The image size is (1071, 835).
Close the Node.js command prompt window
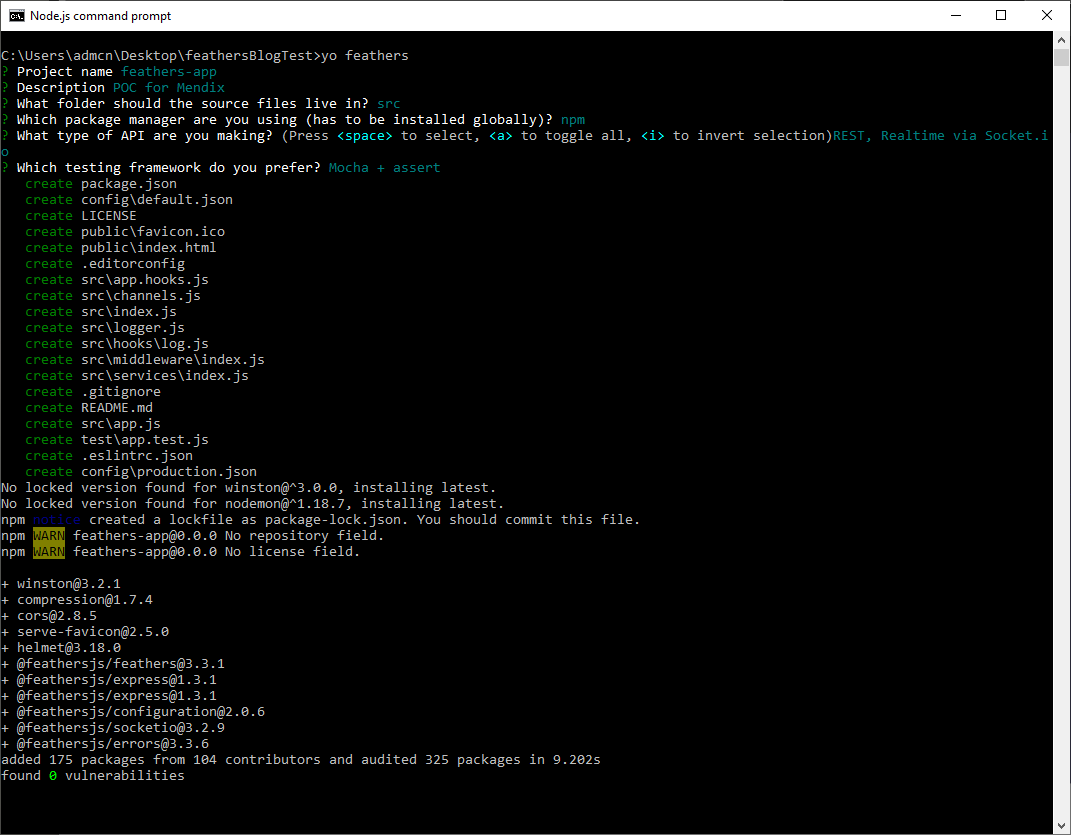[1046, 16]
